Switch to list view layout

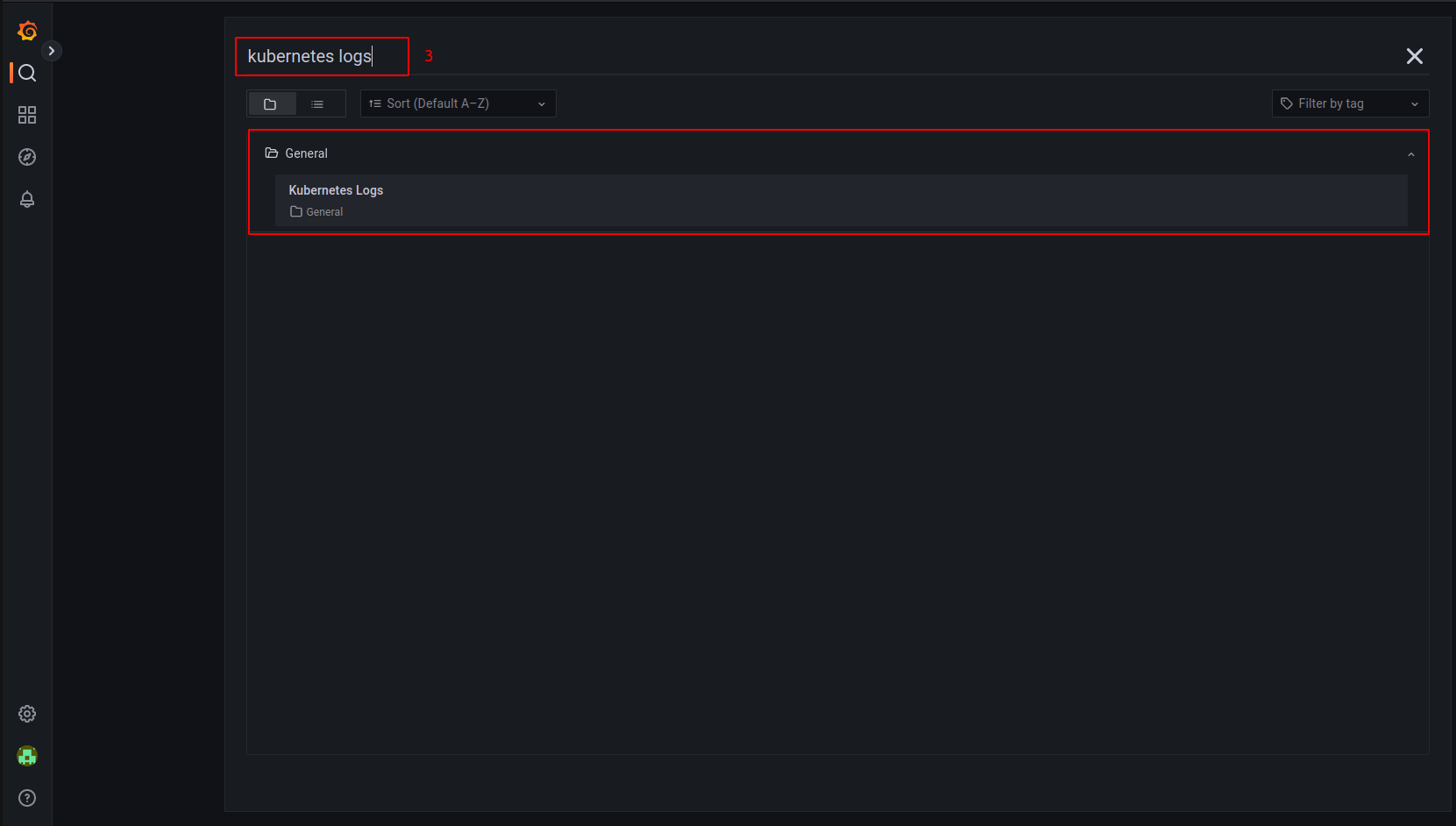pos(317,104)
